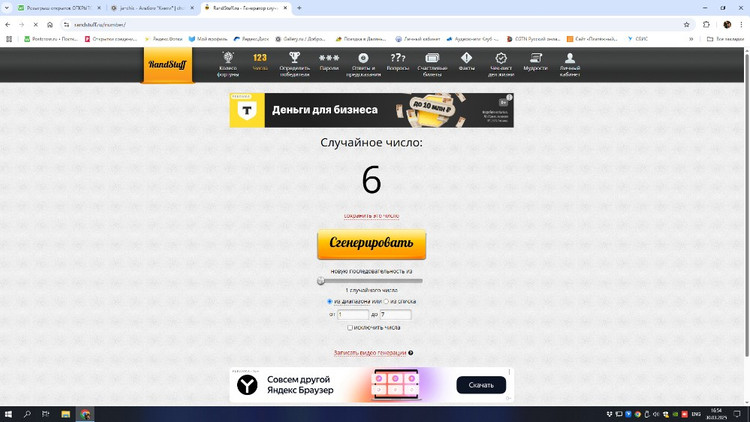Click the 'до' maximum value field
Screen dimensions: 750x422
395,314
